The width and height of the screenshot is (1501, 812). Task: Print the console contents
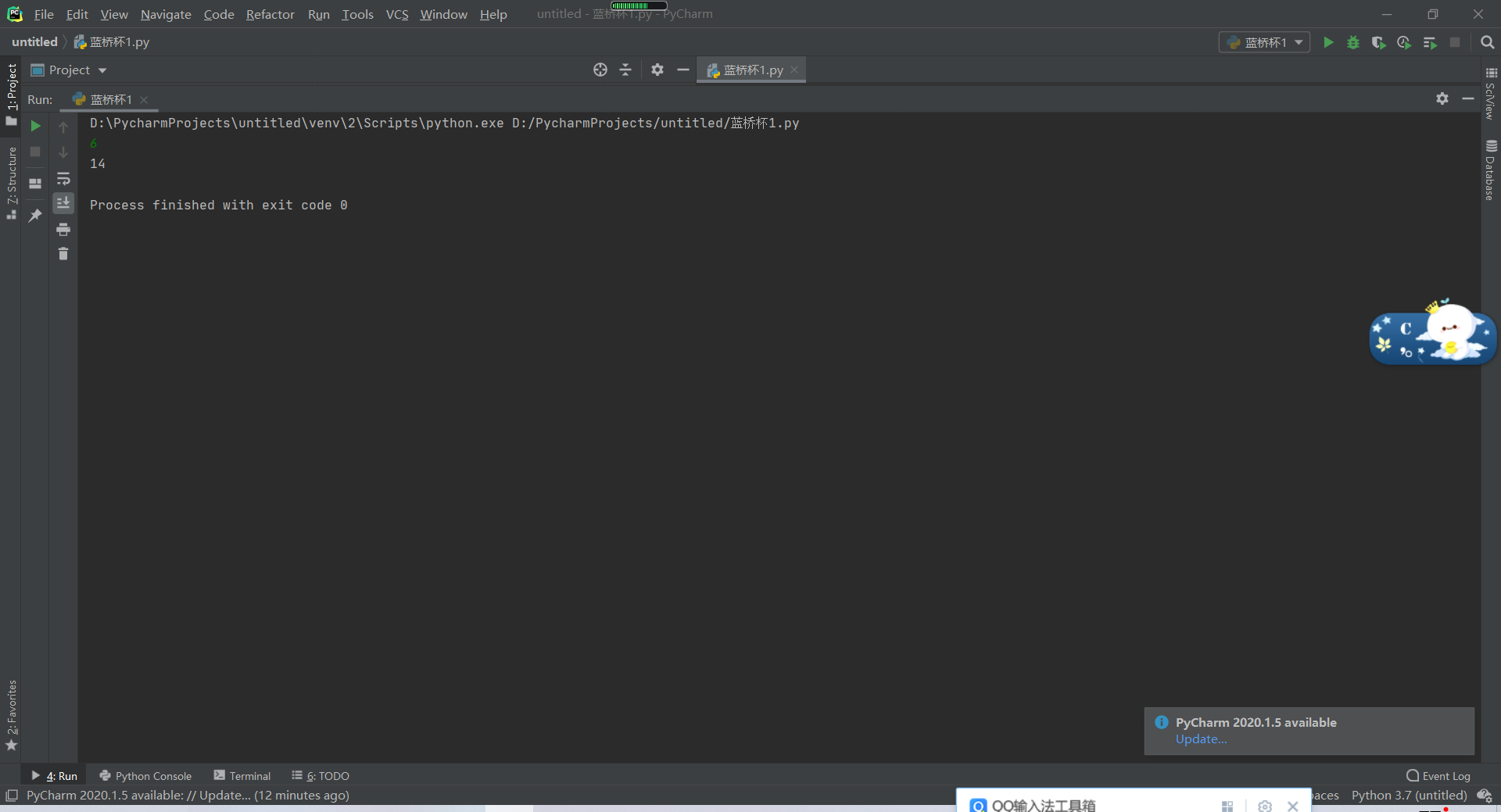tap(63, 230)
